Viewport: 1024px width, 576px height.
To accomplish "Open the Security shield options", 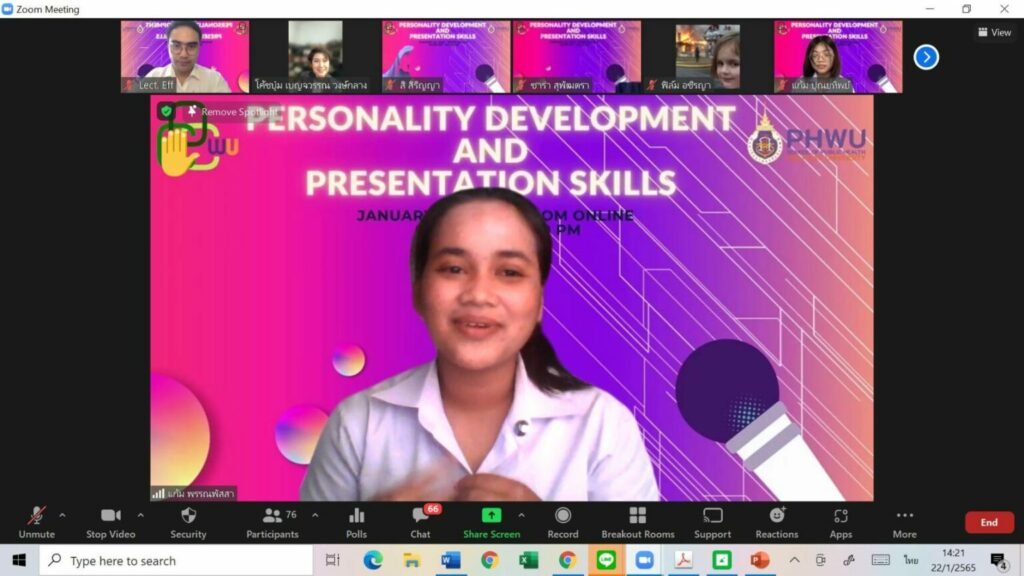I will click(188, 521).
